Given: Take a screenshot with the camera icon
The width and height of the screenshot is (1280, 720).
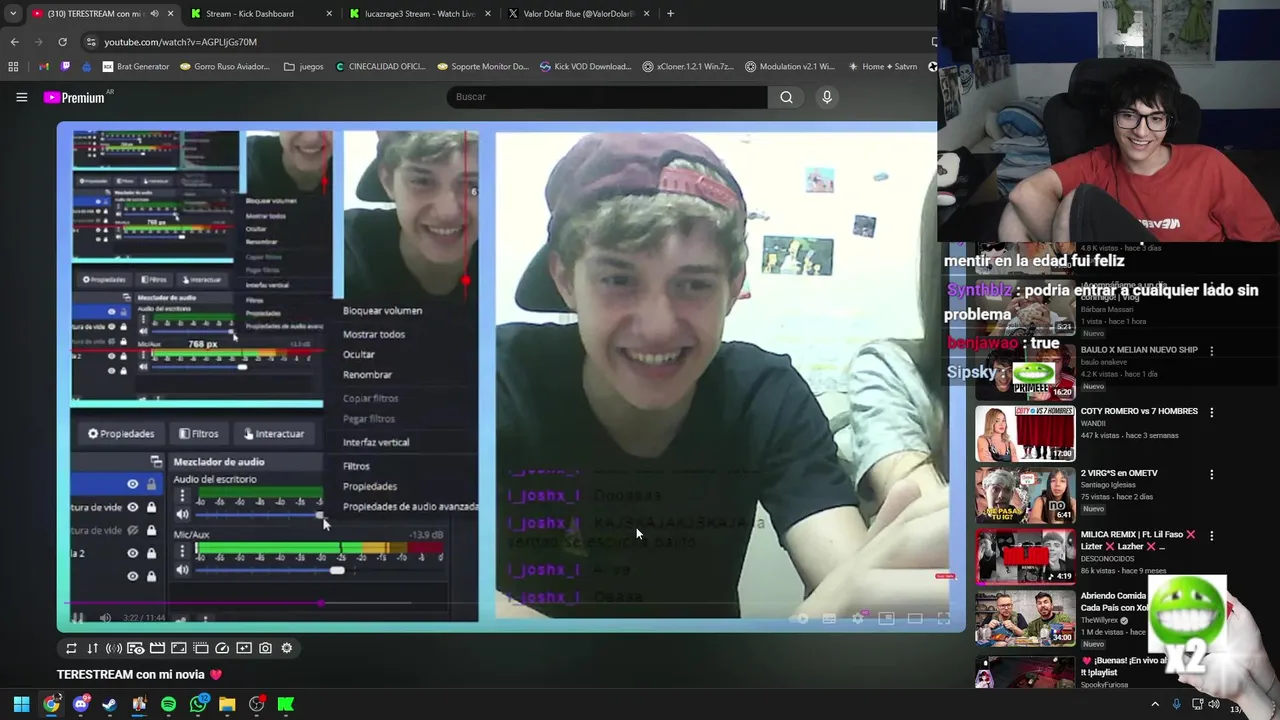Looking at the screenshot, I should [x=265, y=648].
